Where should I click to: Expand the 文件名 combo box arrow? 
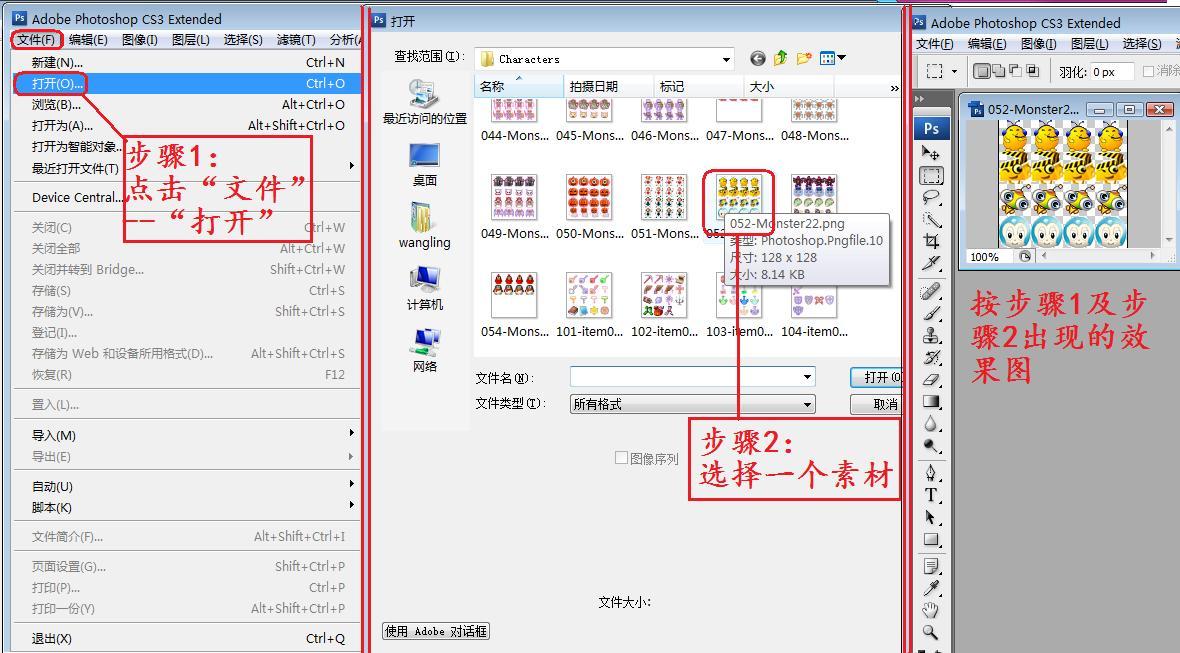(807, 376)
